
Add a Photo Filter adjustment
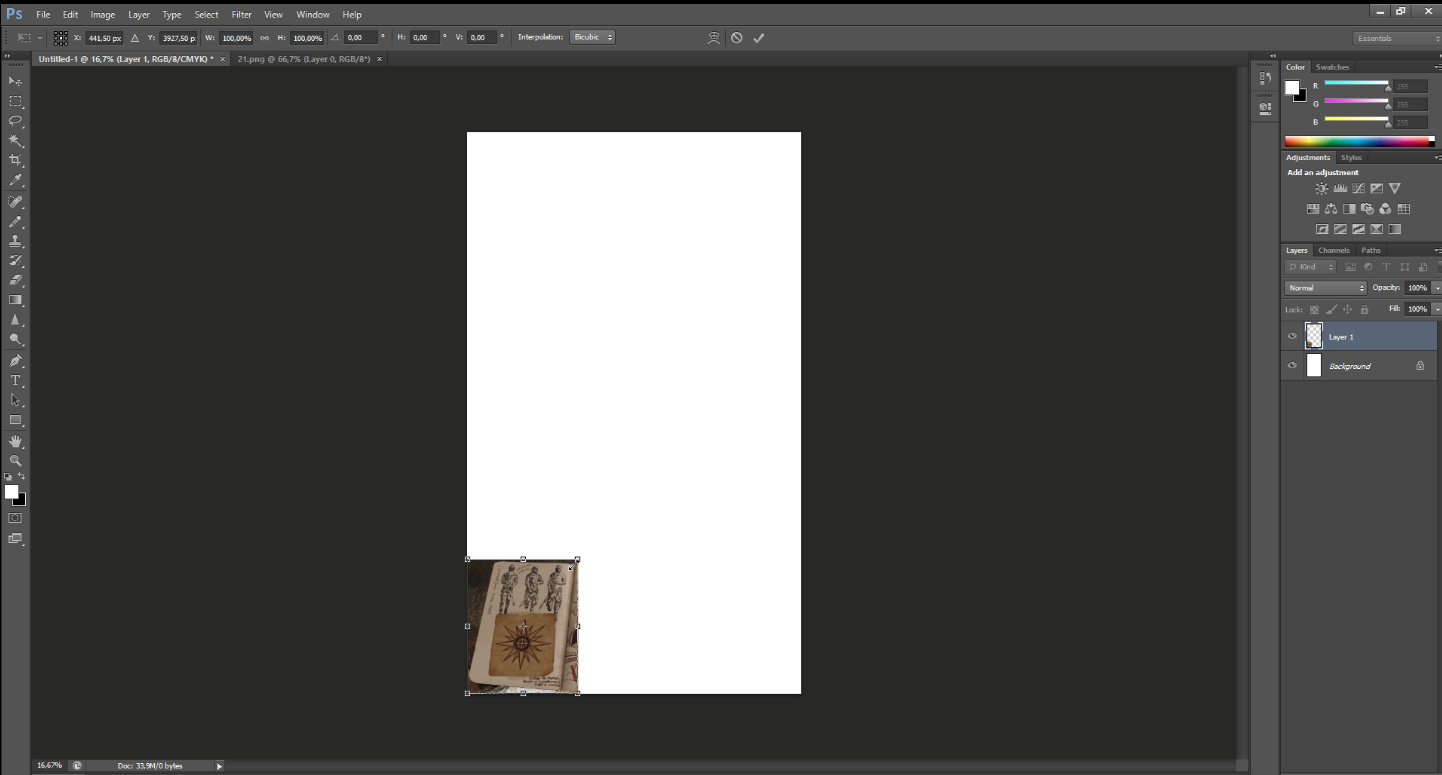pos(1367,209)
